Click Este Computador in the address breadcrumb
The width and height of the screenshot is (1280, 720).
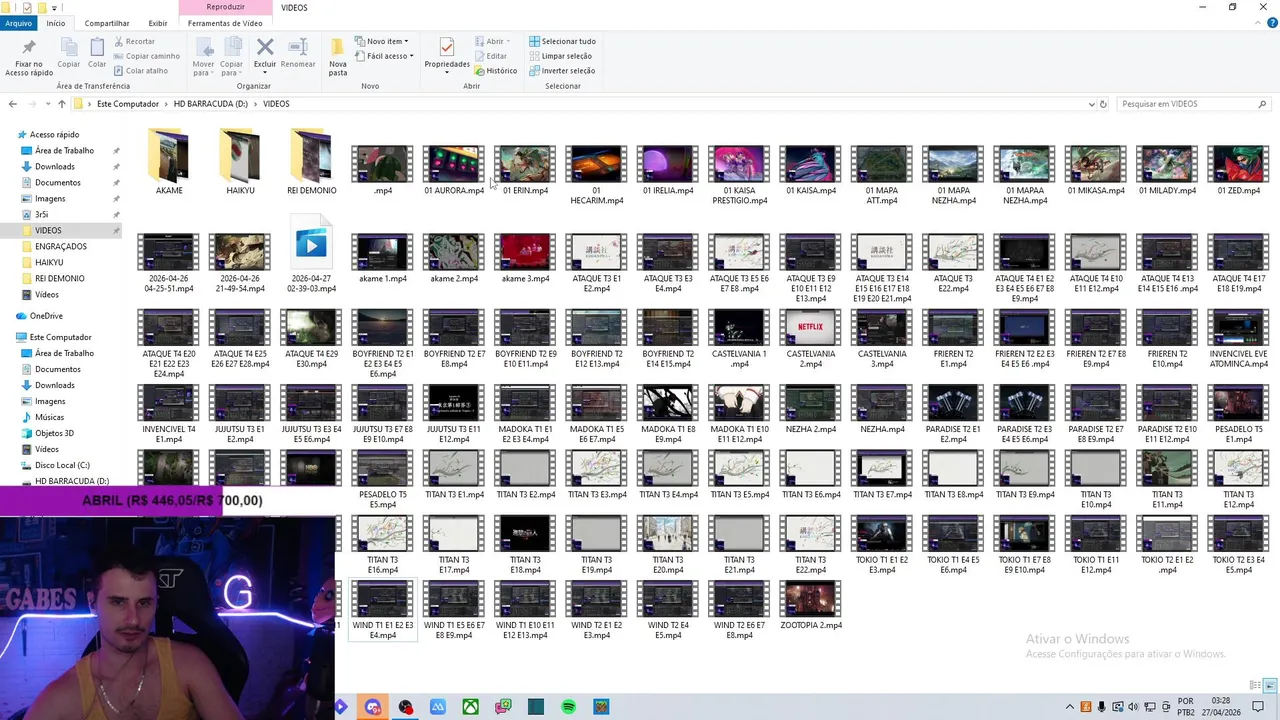pos(128,104)
